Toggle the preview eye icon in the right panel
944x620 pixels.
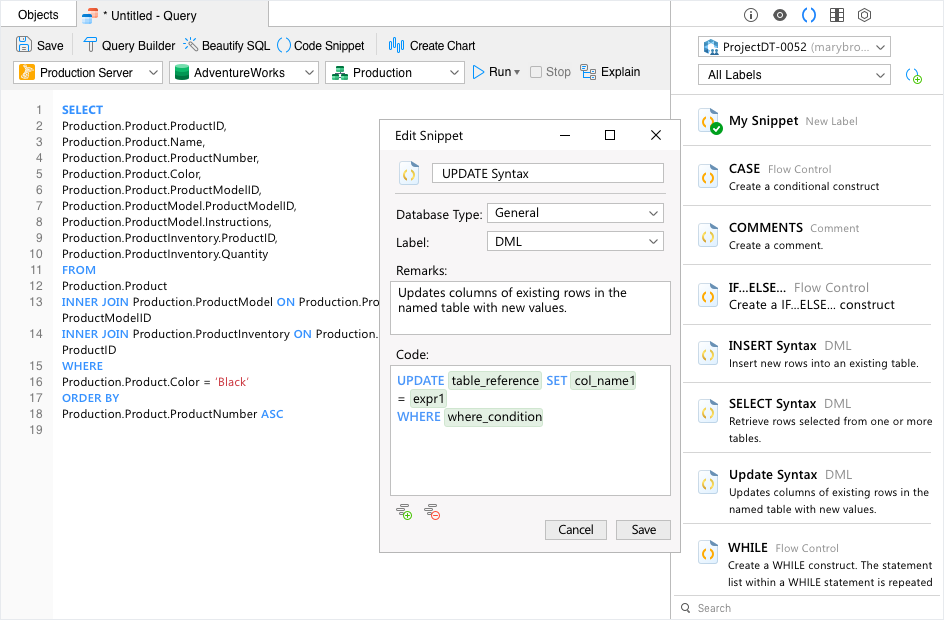click(780, 15)
